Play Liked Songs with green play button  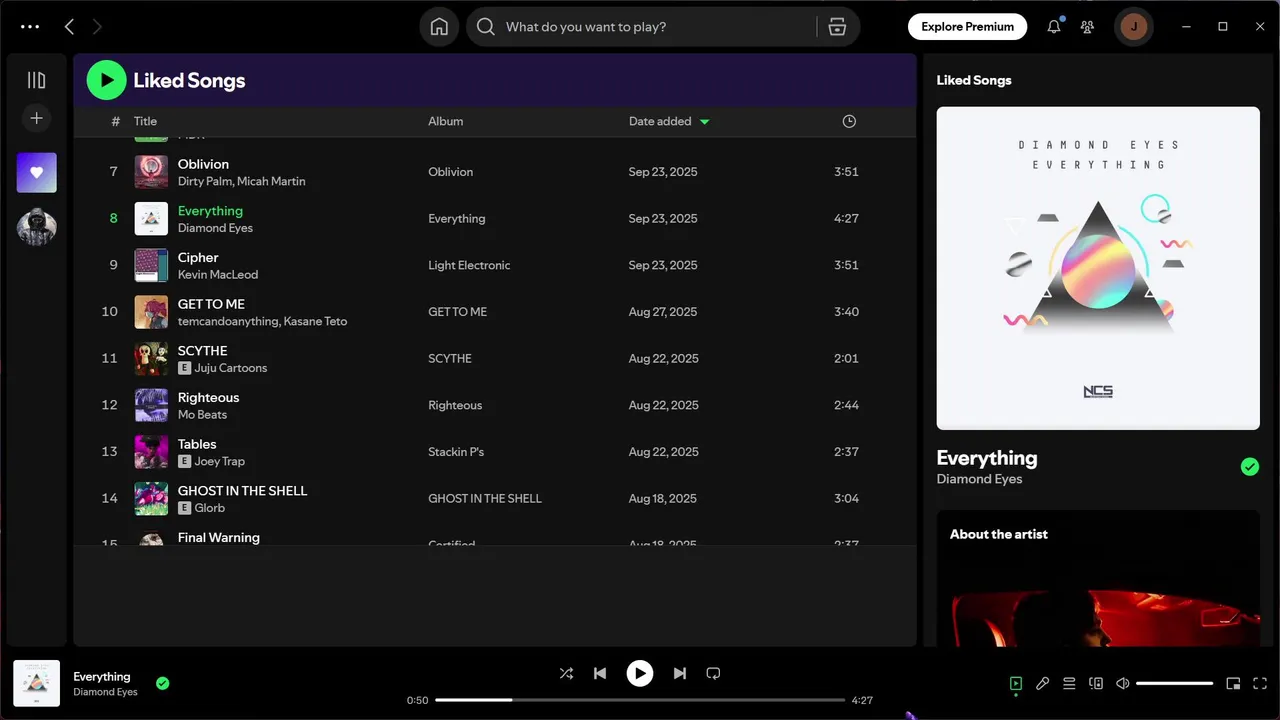(x=106, y=80)
